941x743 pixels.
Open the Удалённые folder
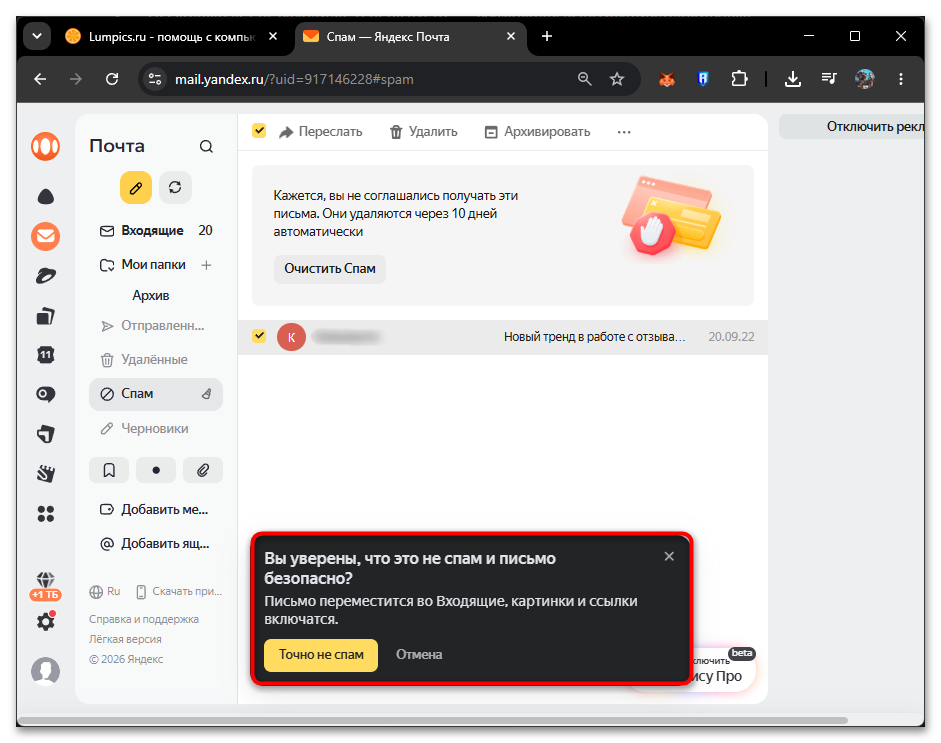point(156,359)
